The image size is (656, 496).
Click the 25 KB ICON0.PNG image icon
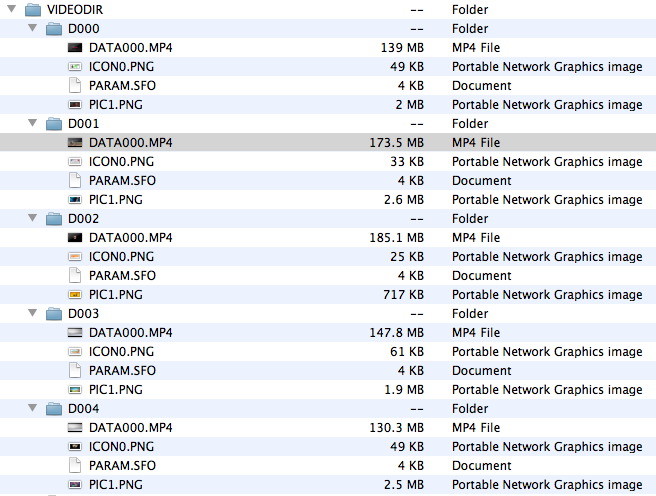(x=75, y=256)
